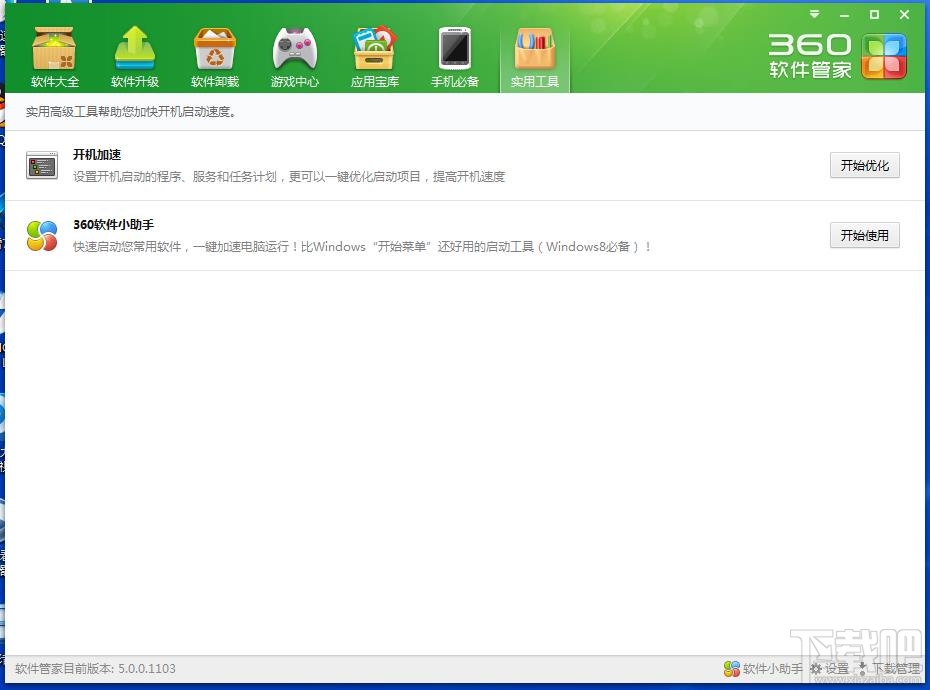Screen dimensions: 930x690
Task: Click the 手机必备 mobile essentials icon
Action: click(455, 50)
